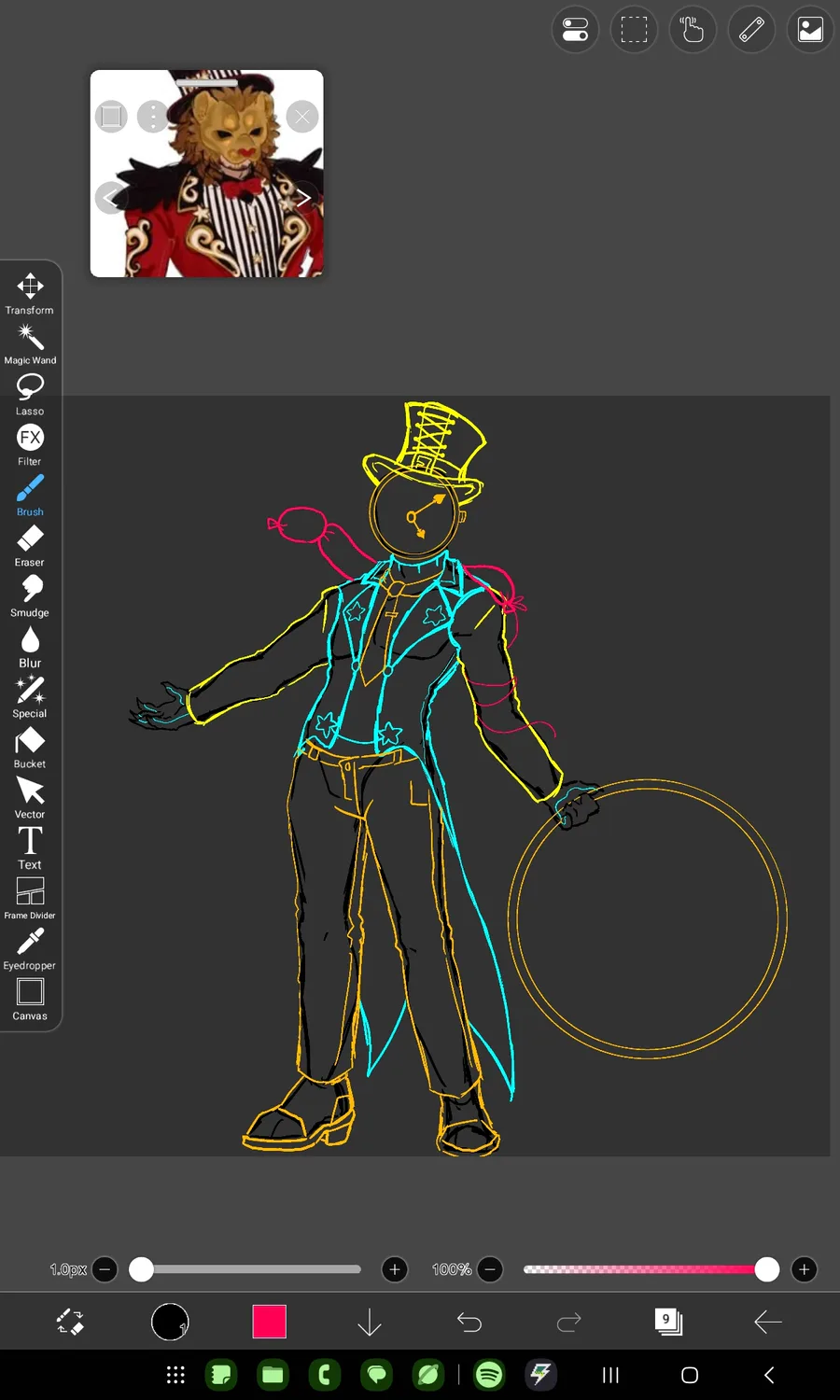Screen dimensions: 840x1400
Task: Select the Brush tool
Action: pos(30,495)
